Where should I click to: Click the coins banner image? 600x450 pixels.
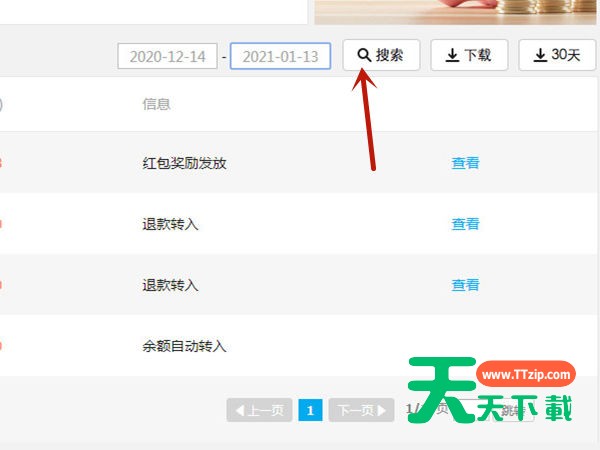click(x=455, y=12)
